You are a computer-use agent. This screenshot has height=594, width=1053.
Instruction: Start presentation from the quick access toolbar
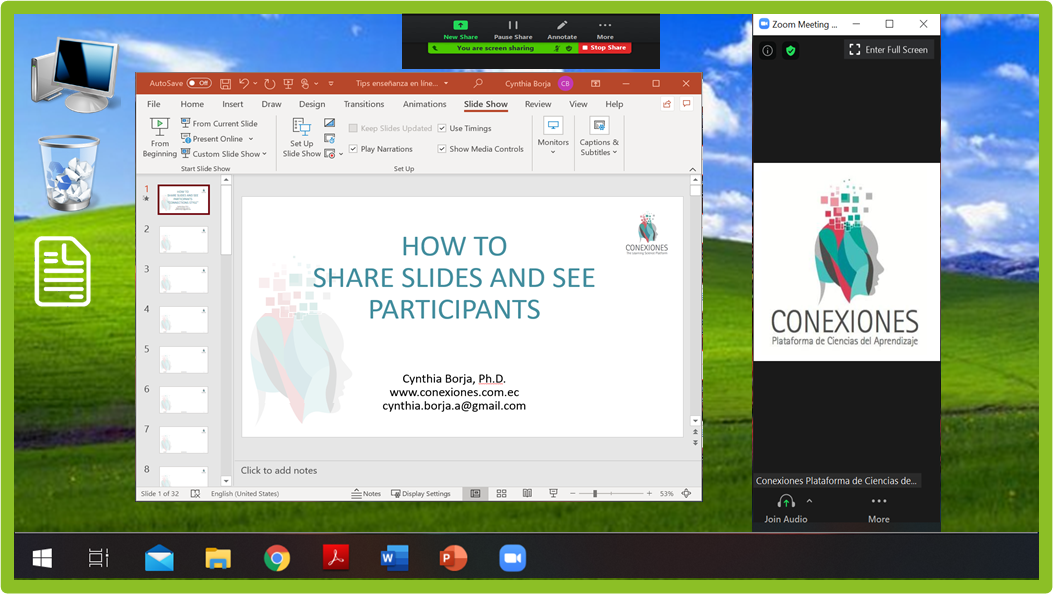click(x=288, y=84)
